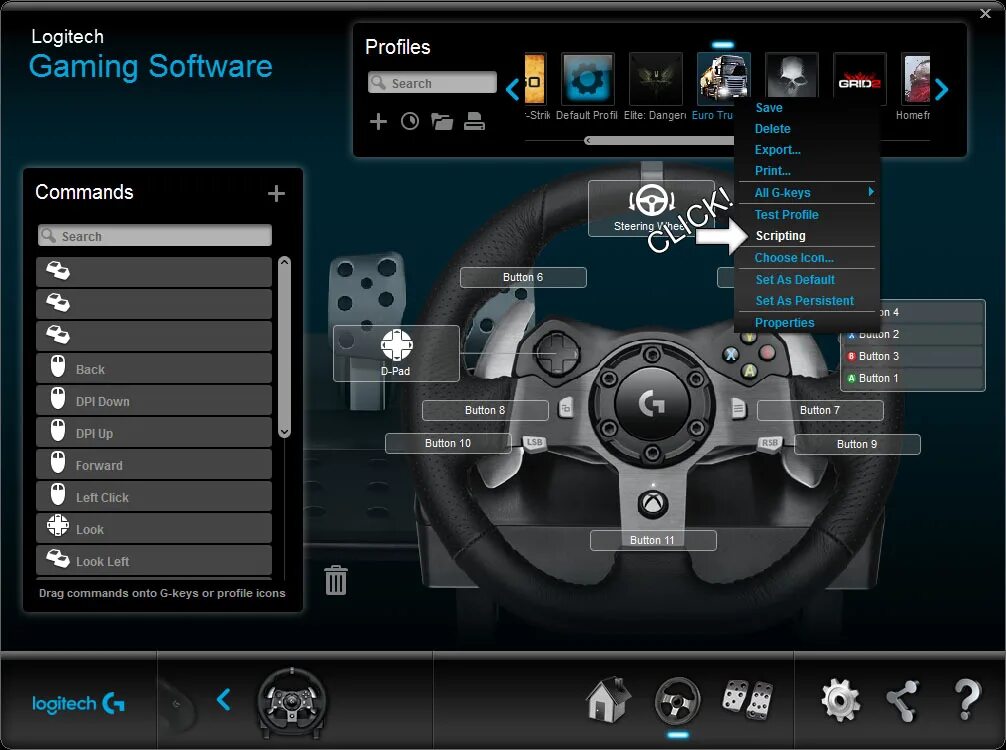Screen dimensions: 1006x750
Task: Close the Logitech Gaming Software window
Action: point(985,13)
